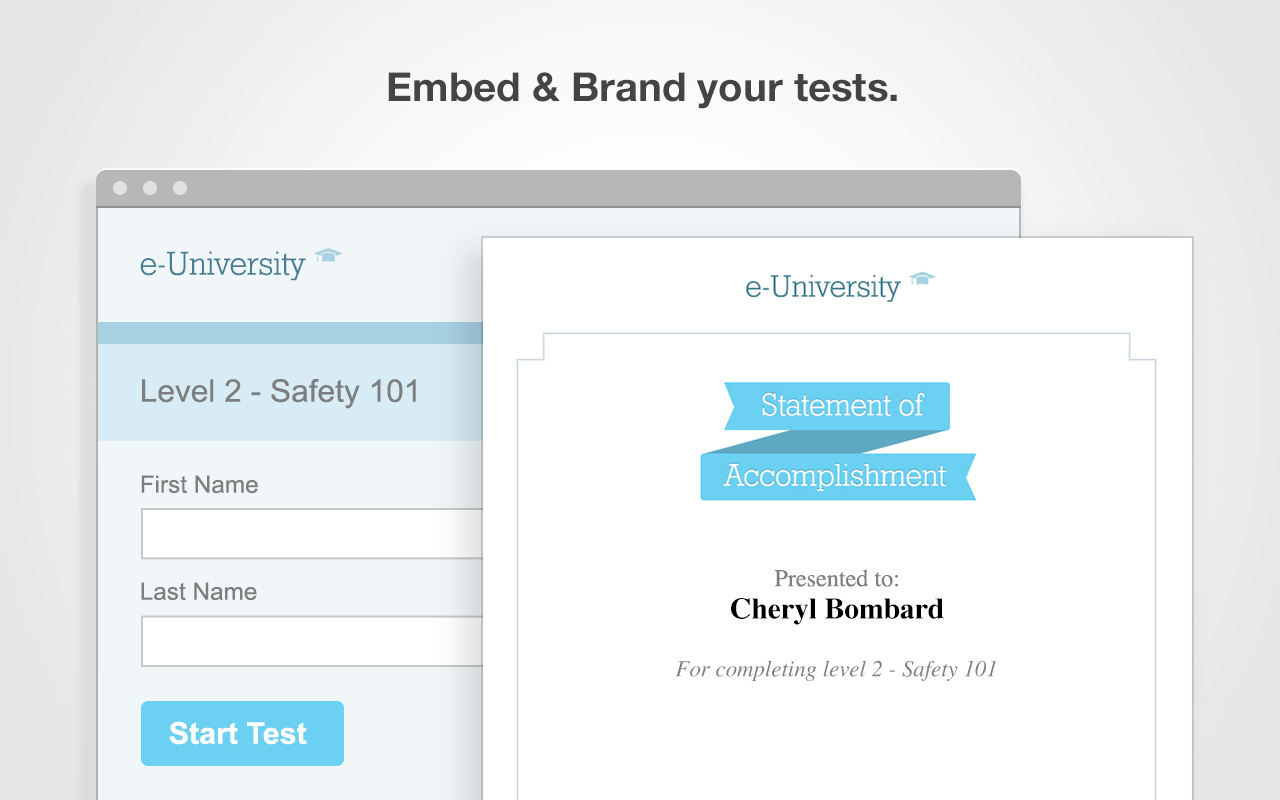
Task: Click the "Embed & Brand your tests." headline
Action: click(x=642, y=88)
